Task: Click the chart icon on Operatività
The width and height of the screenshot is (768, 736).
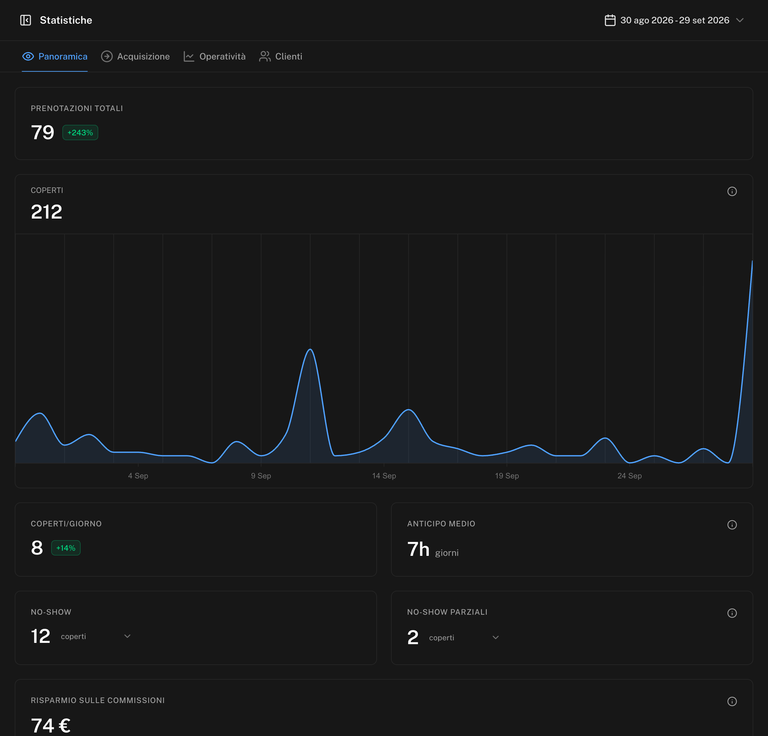Action: pyautogui.click(x=189, y=56)
